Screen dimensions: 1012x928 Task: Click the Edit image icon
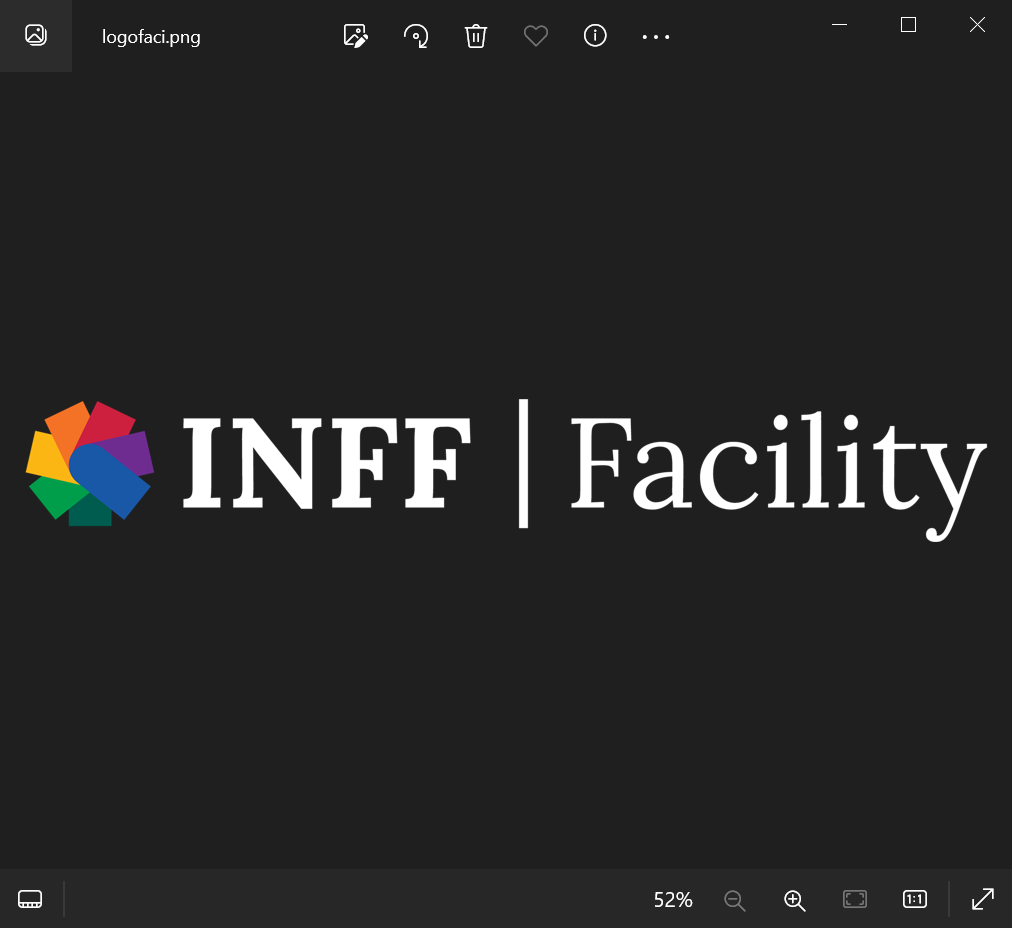pos(356,35)
